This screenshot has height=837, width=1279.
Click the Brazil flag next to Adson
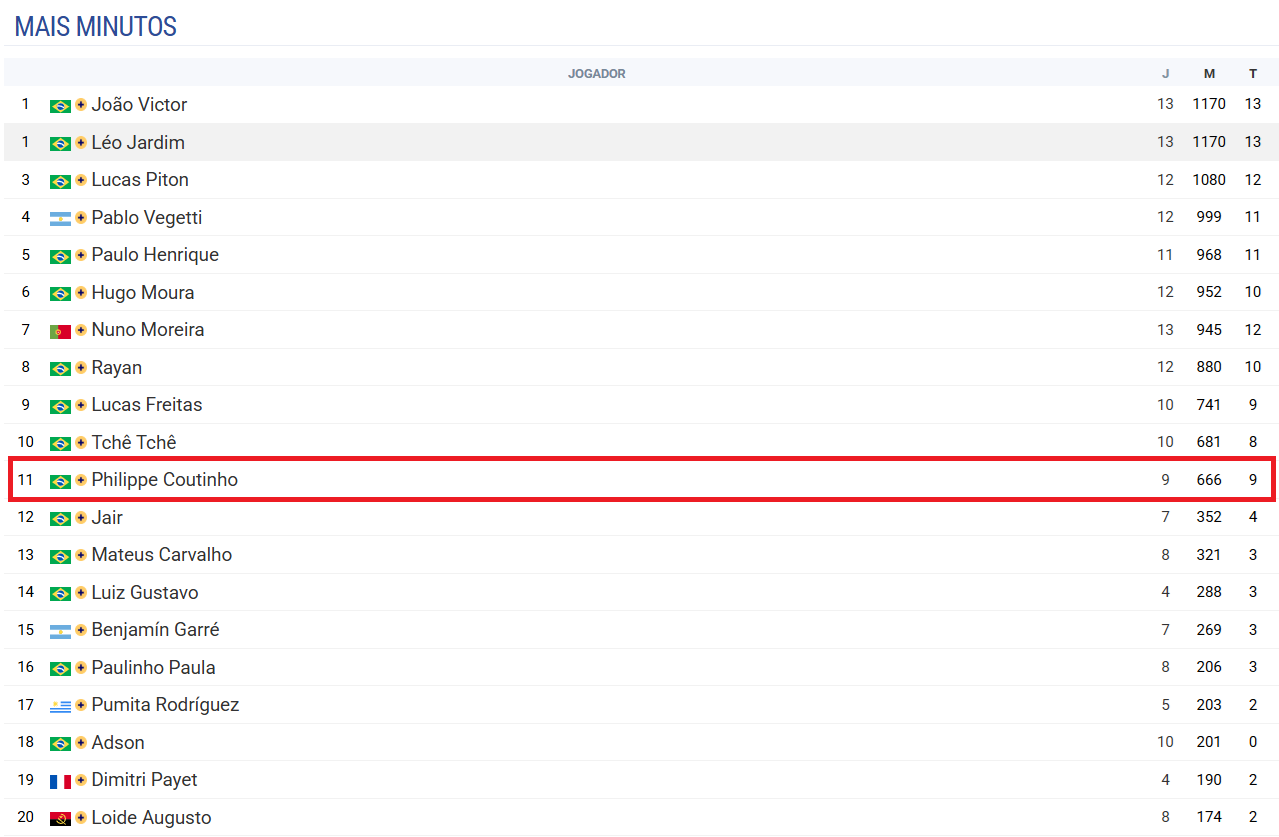(60, 743)
